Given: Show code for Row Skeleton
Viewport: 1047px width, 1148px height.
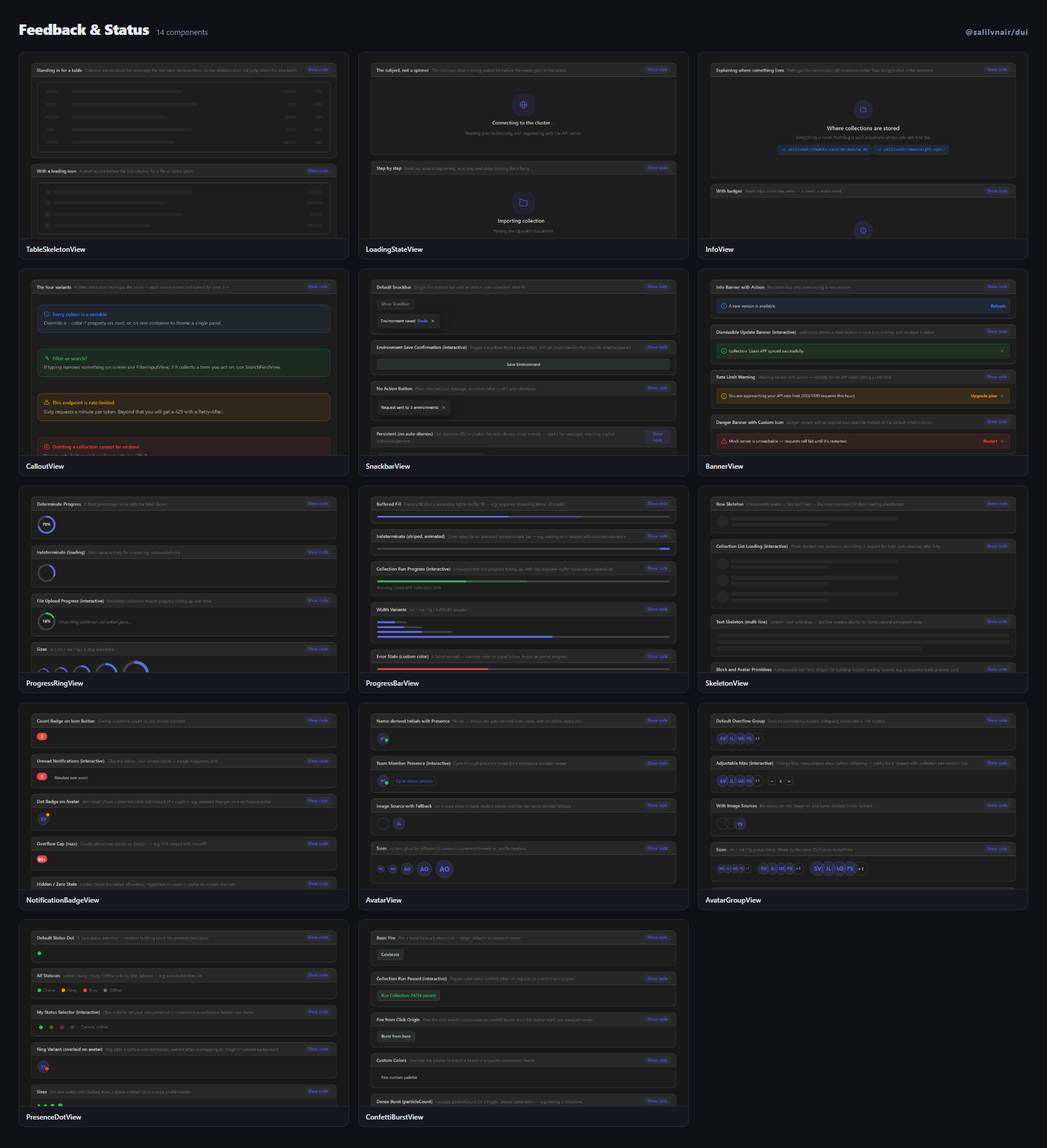Looking at the screenshot, I should pyautogui.click(x=997, y=504).
